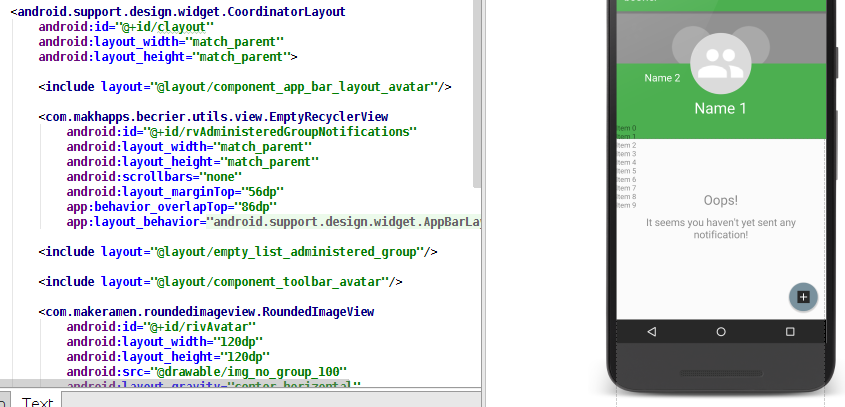Tap the floating add button in preview

804,296
